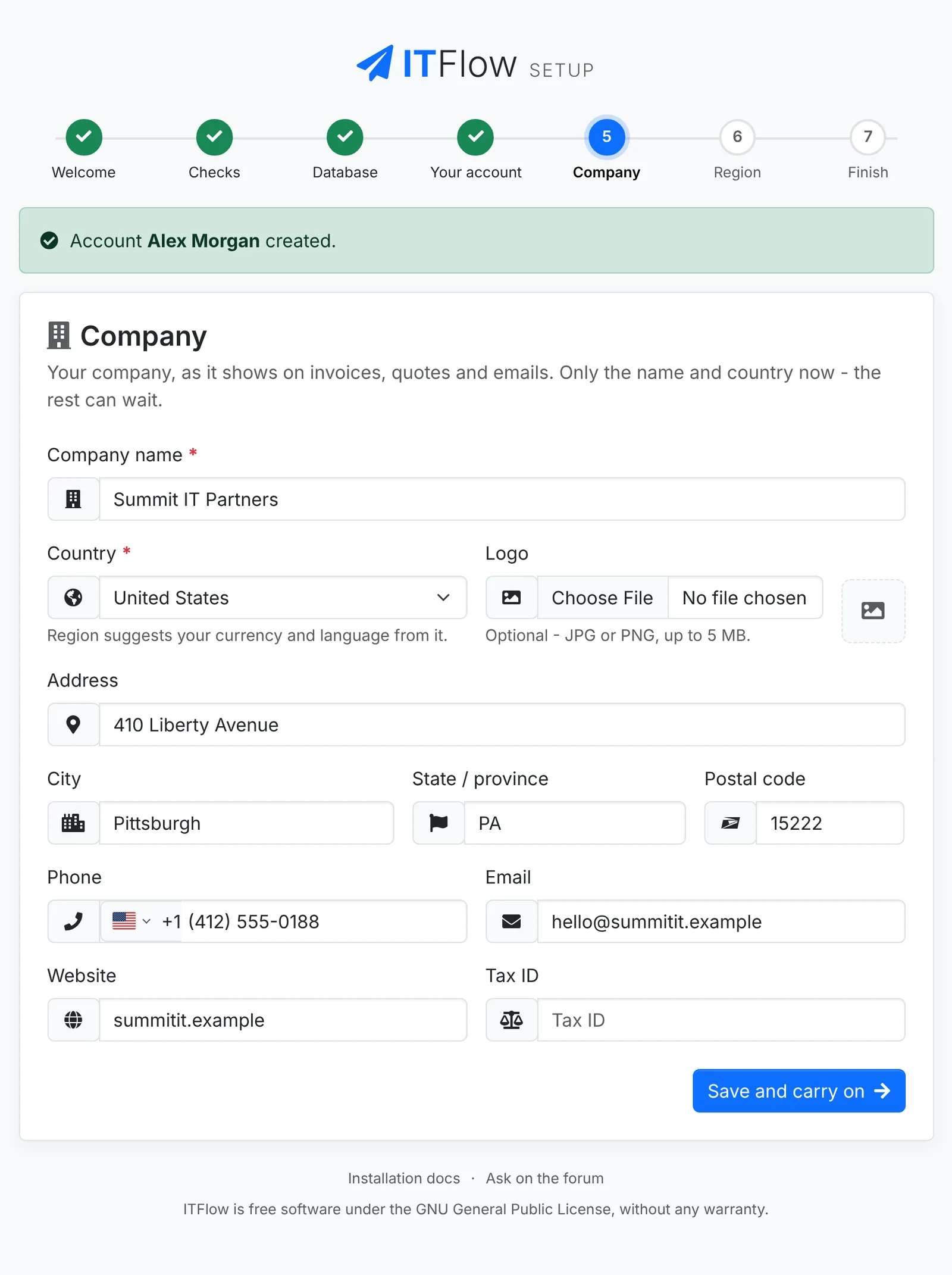952x1275 pixels.
Task: Click the balance scale icon beside Tax ID
Action: 511,1020
